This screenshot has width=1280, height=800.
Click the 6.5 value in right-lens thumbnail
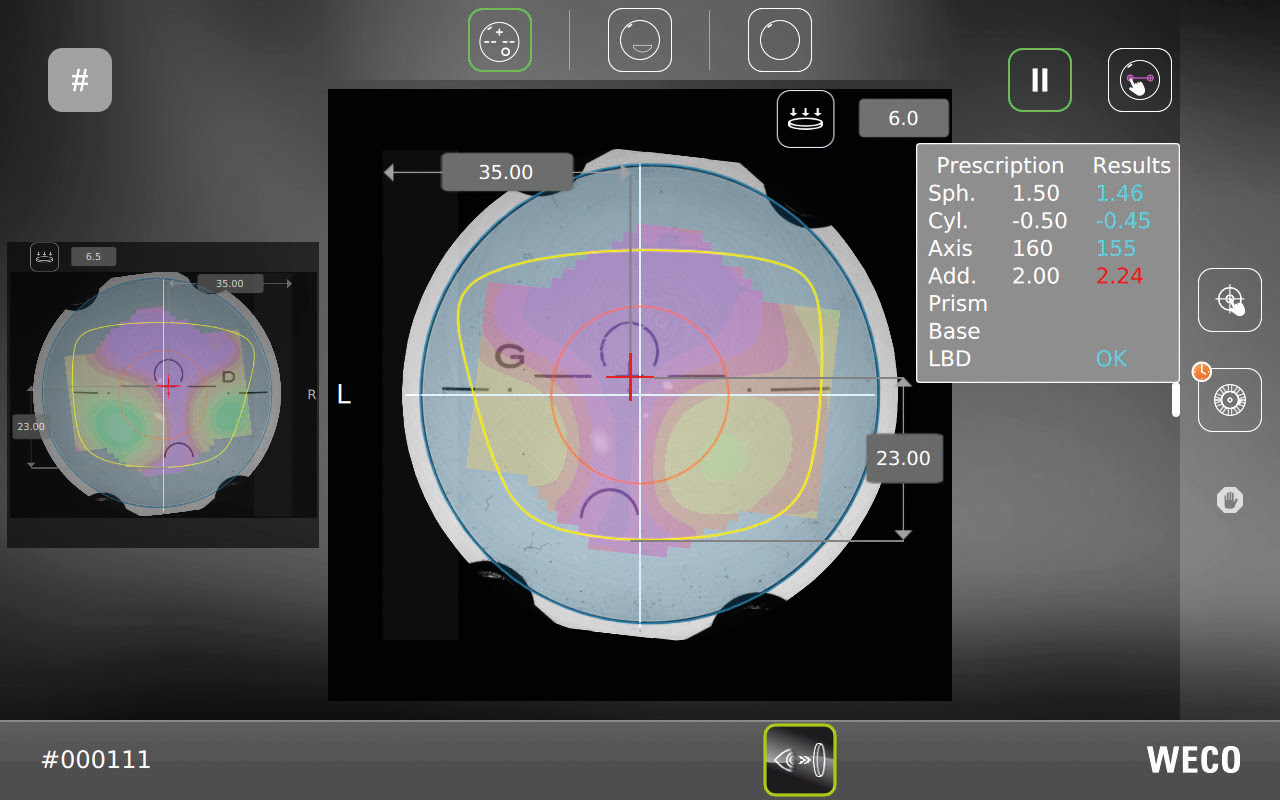(x=93, y=257)
